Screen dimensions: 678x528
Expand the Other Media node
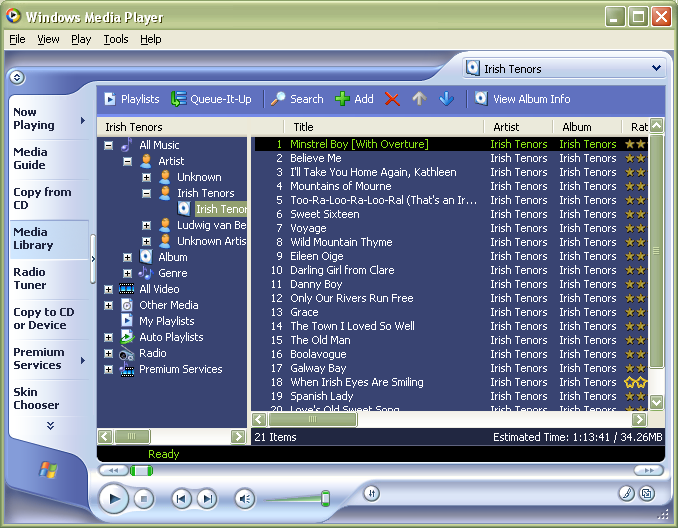coord(109,306)
